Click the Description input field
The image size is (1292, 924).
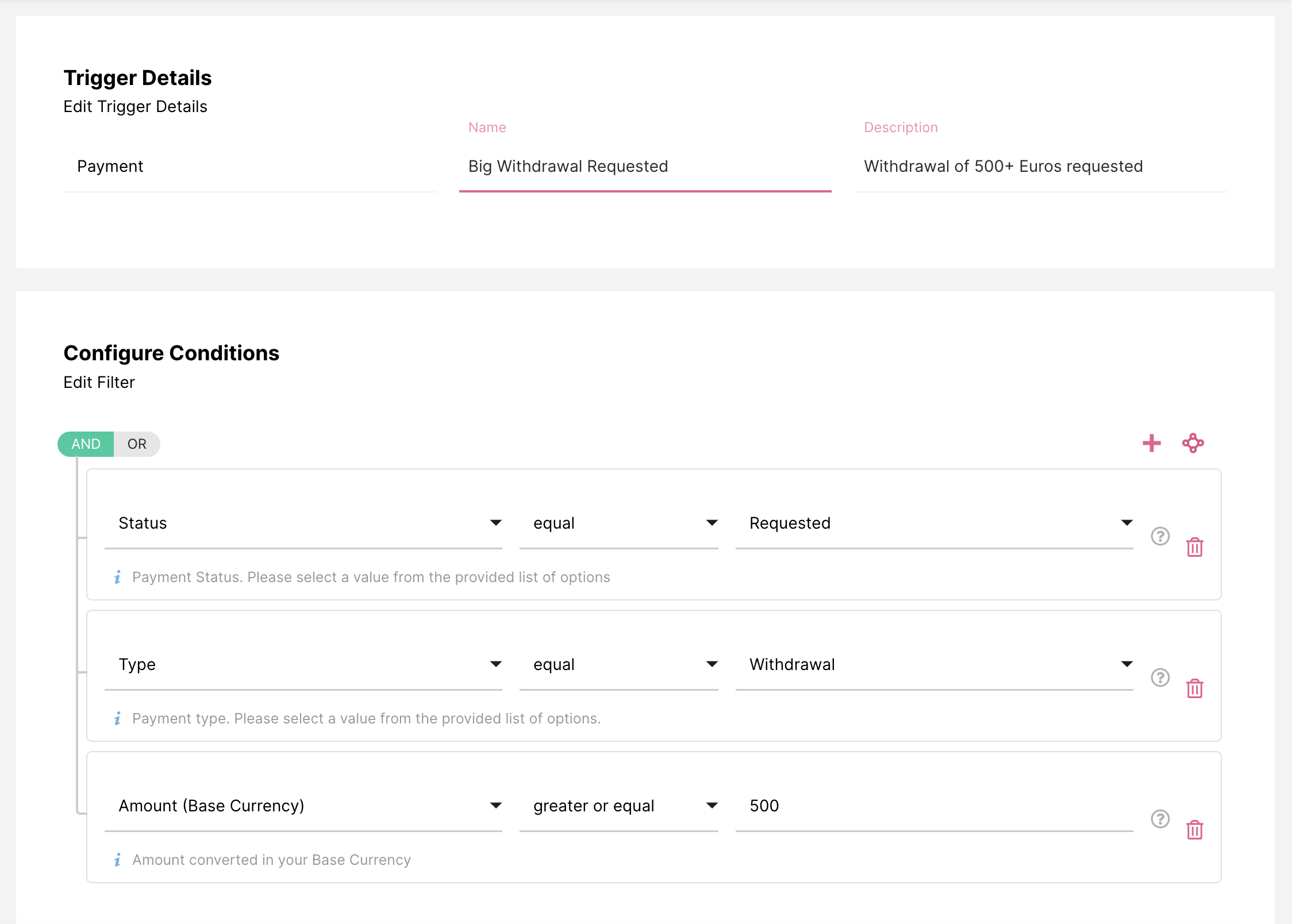pos(1040,167)
